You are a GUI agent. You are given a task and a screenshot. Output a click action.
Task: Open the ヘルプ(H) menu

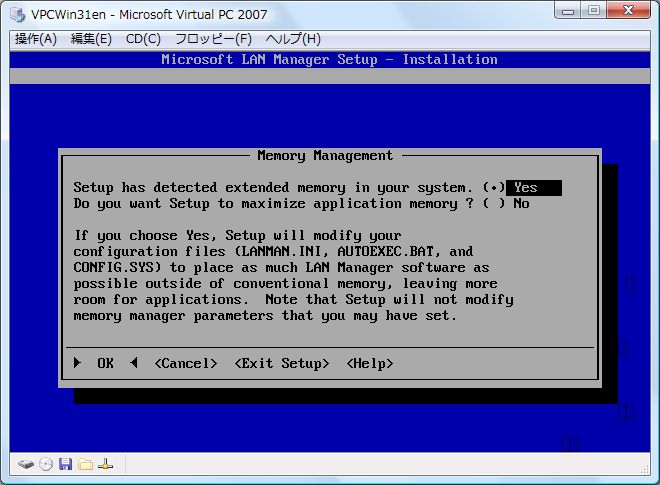293,39
